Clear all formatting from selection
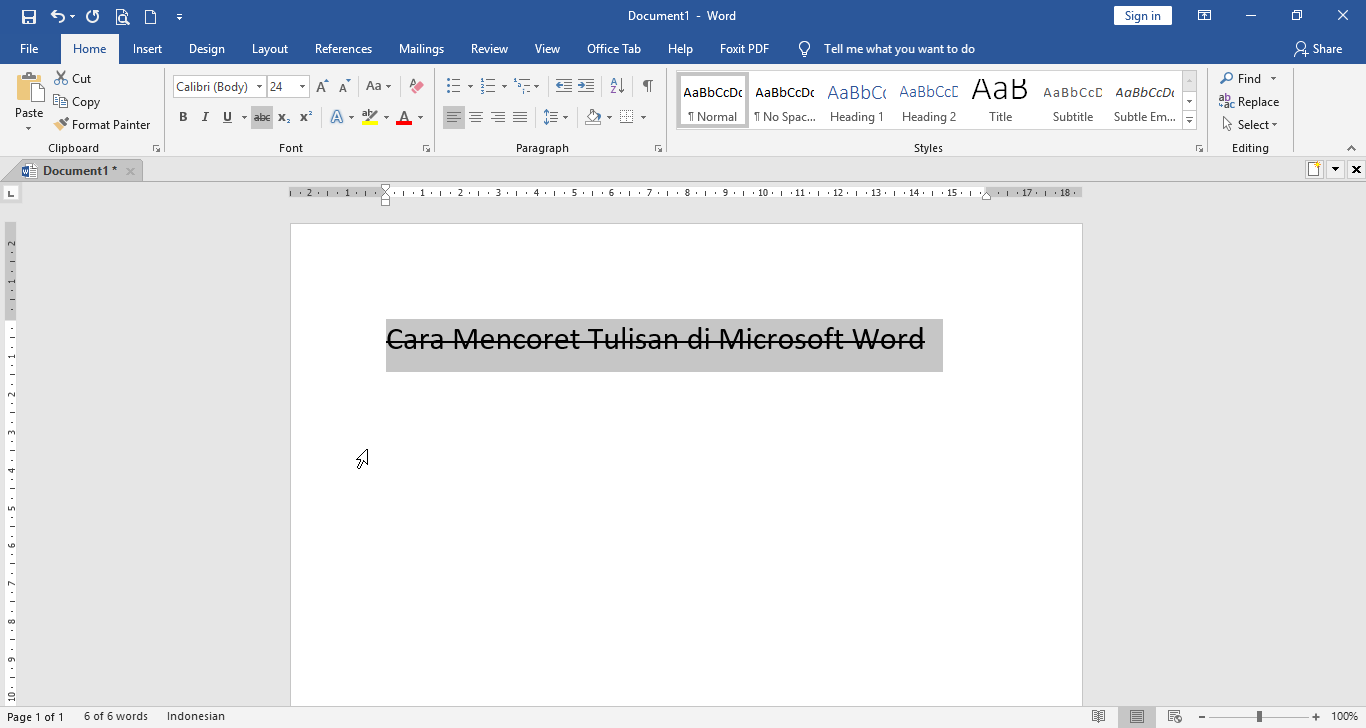 (417, 87)
